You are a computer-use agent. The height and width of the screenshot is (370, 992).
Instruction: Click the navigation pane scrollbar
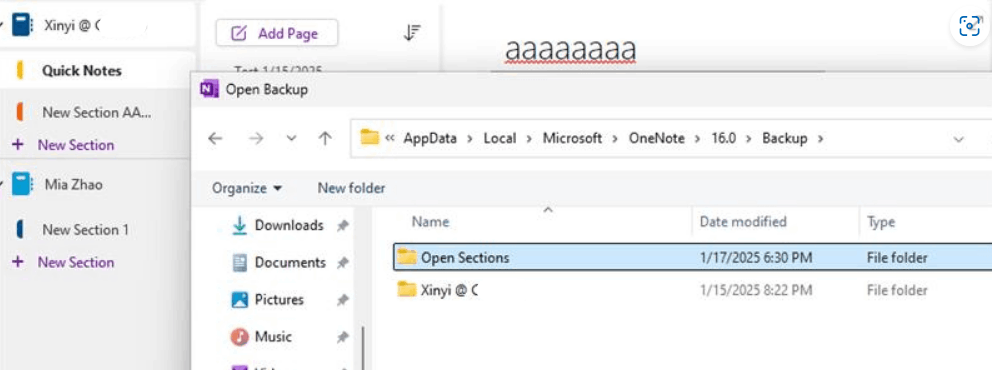click(363, 347)
